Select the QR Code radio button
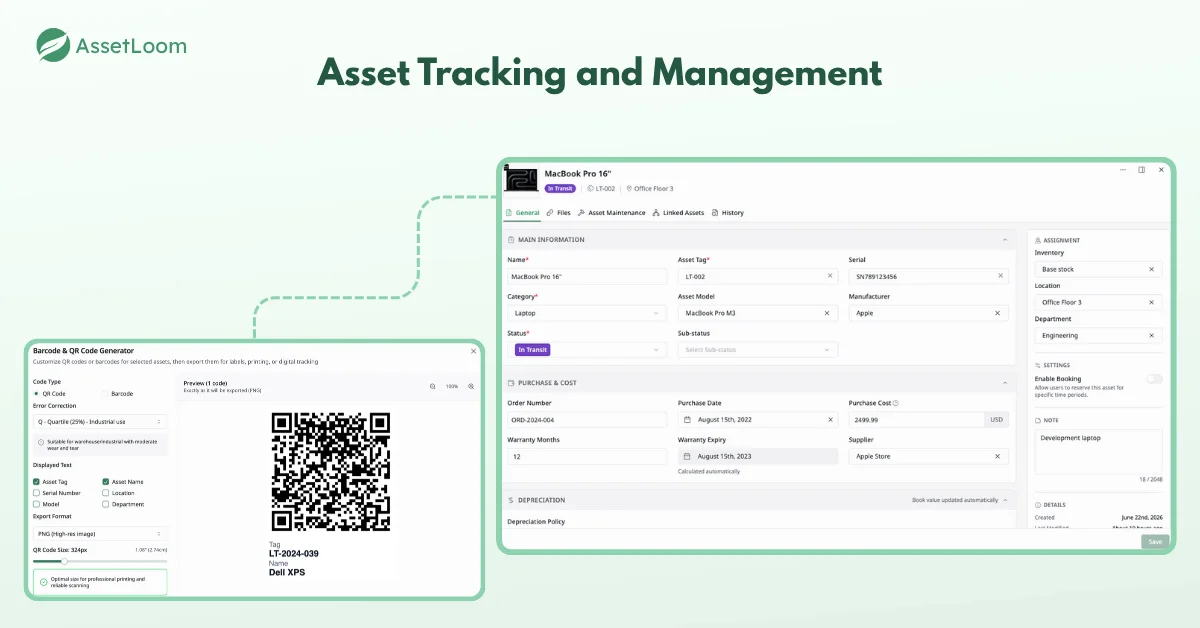The image size is (1200, 628). (x=37, y=394)
